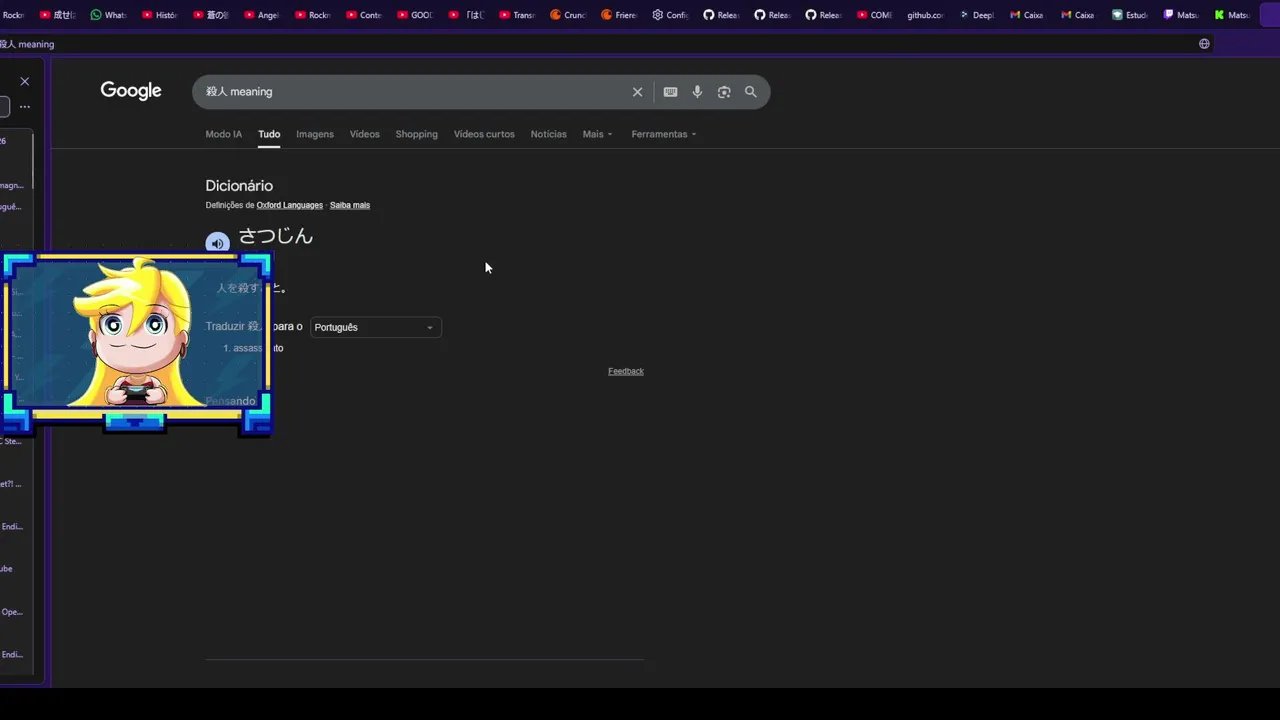Image resolution: width=1280 pixels, height=720 pixels.
Task: Open the Saiba mais link
Action: tap(350, 205)
